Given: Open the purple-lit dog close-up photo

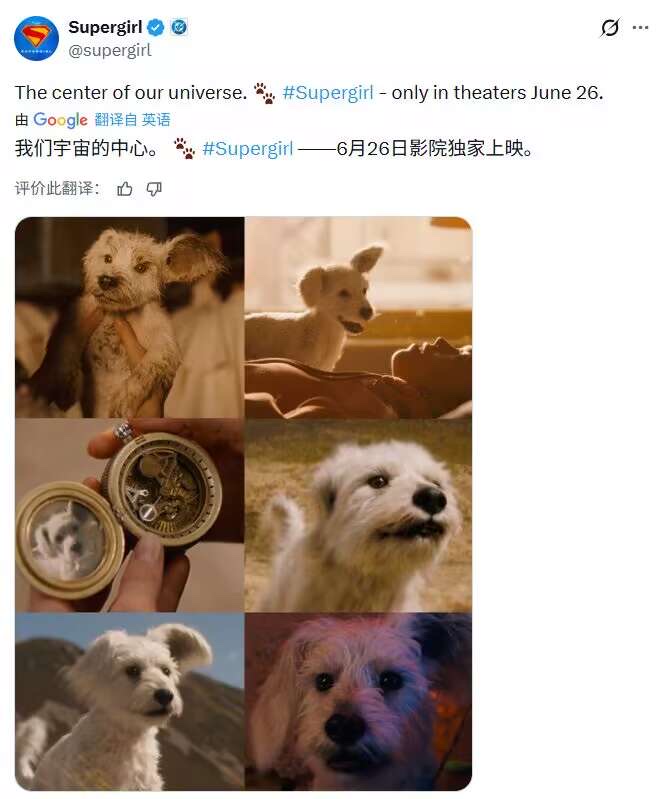Looking at the screenshot, I should (358, 702).
